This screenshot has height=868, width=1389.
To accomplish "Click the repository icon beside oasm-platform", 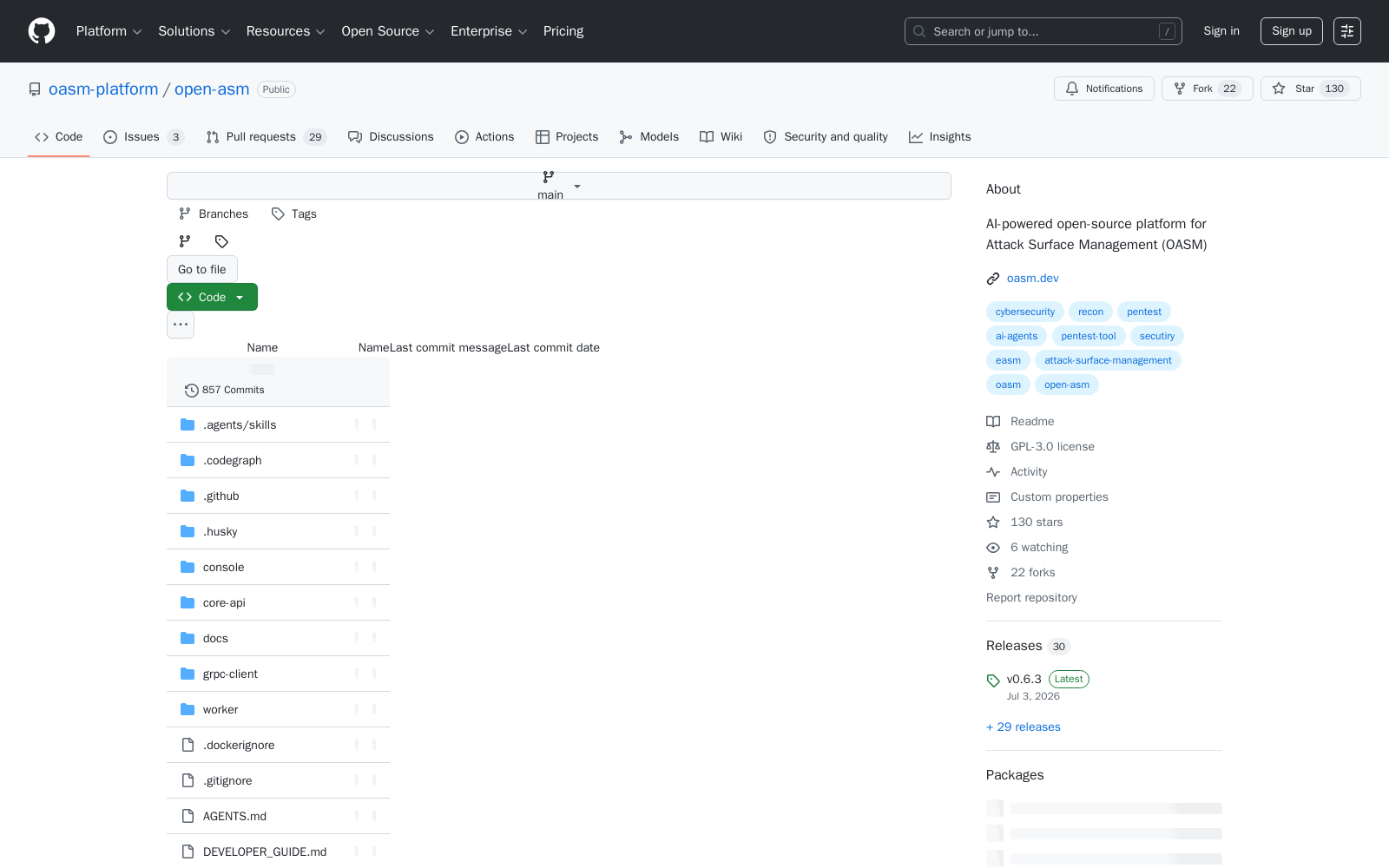I will pos(35,89).
